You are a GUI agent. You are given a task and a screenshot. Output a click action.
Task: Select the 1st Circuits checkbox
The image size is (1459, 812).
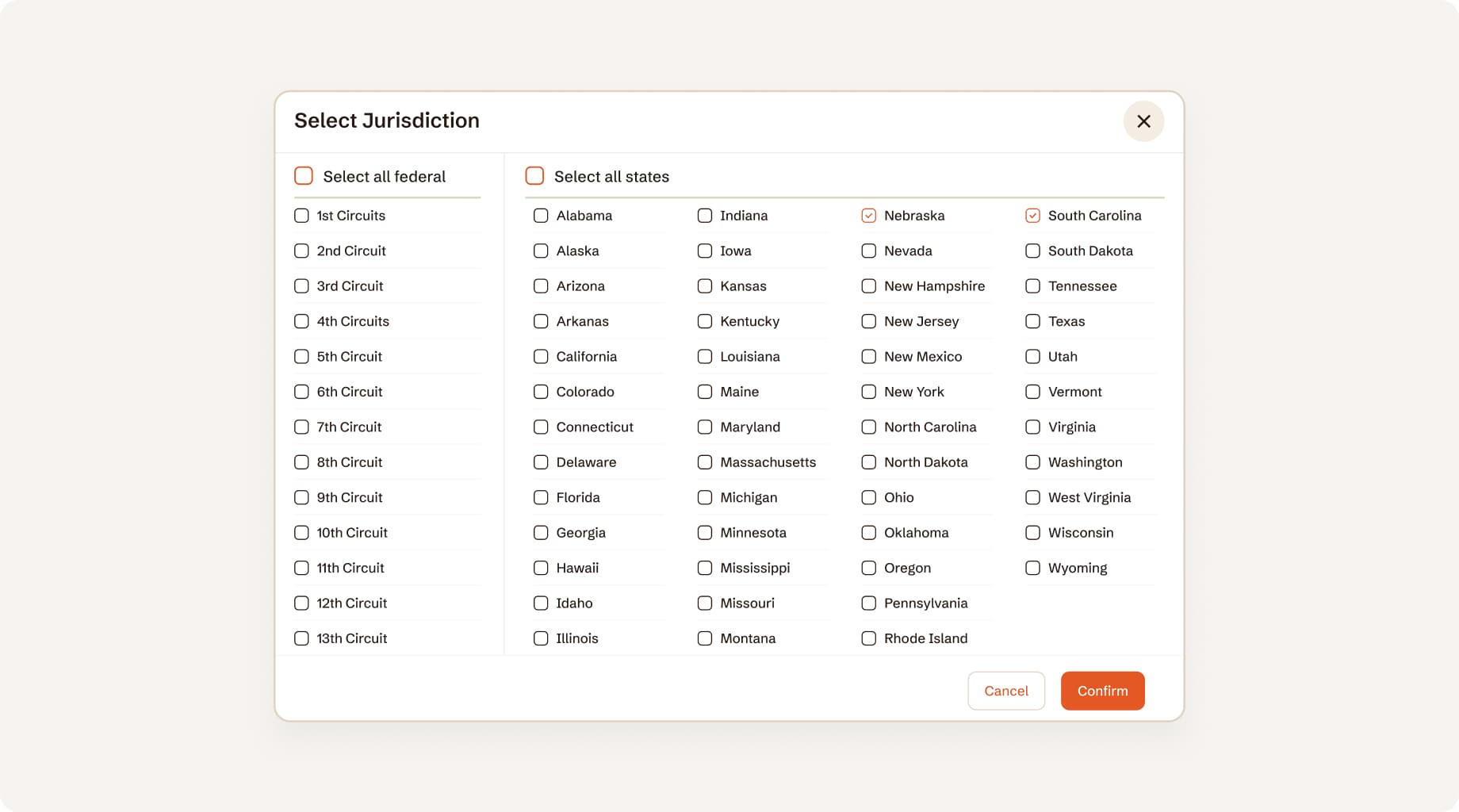(x=301, y=216)
